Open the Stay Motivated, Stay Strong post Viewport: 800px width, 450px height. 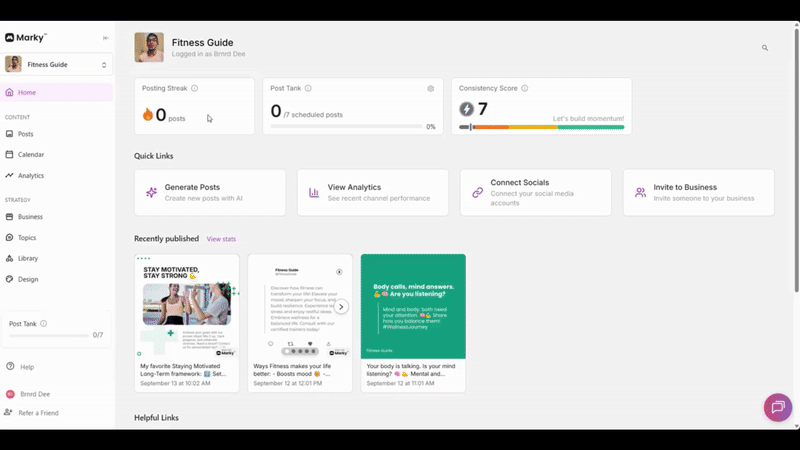coord(187,323)
